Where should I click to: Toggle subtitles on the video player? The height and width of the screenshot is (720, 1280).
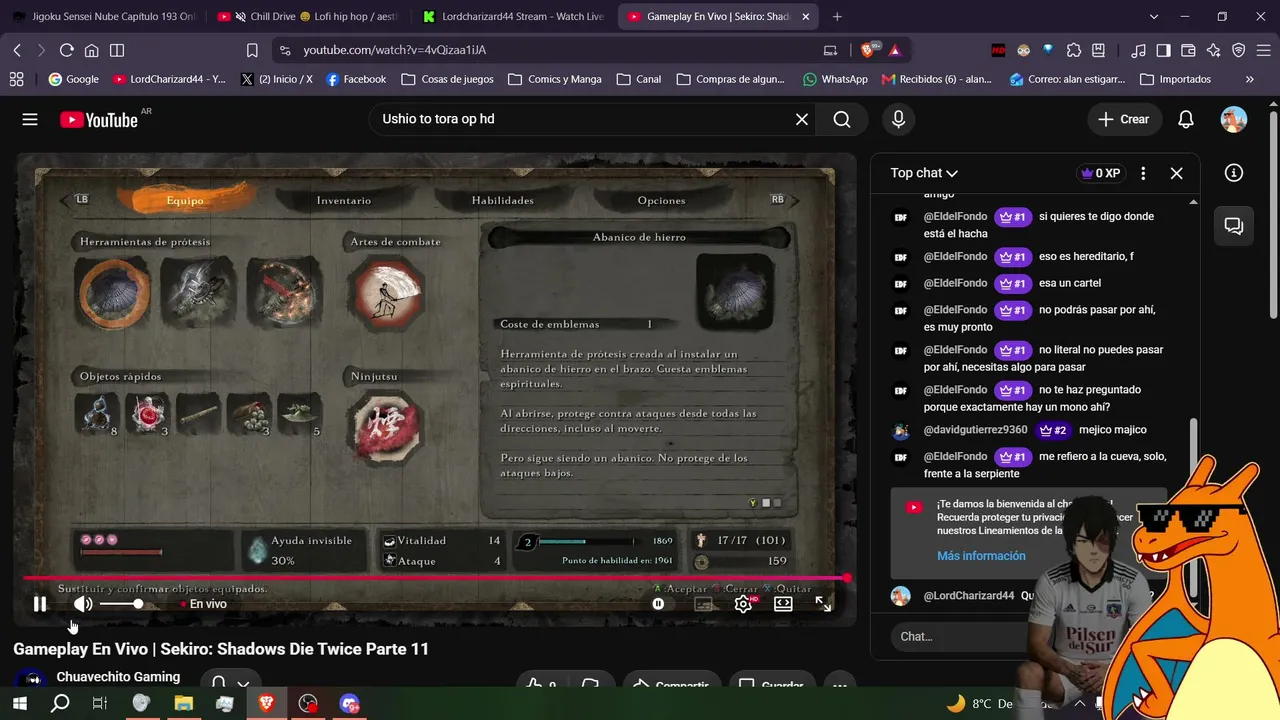(x=704, y=604)
